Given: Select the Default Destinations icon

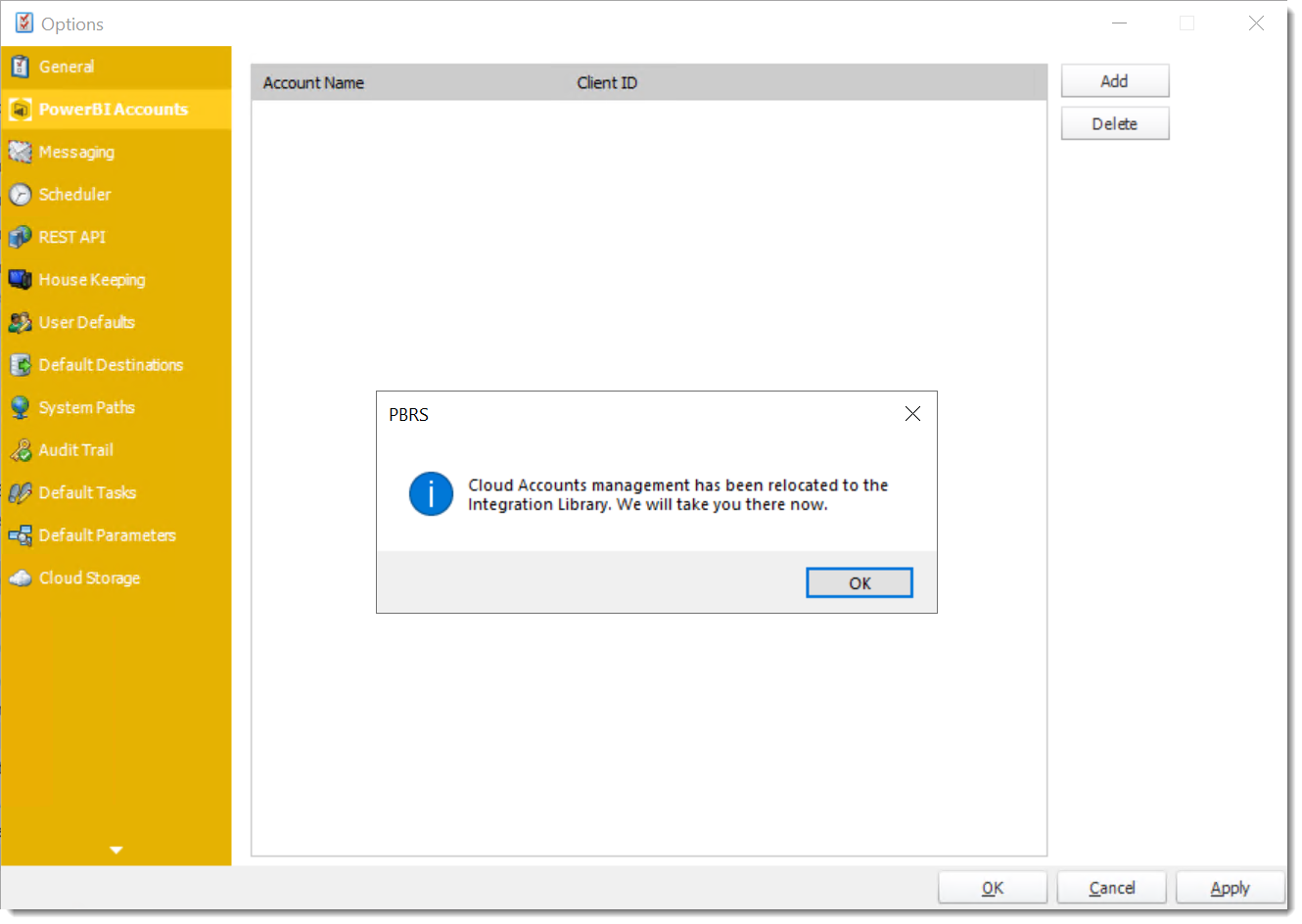Looking at the screenshot, I should pyautogui.click(x=22, y=364).
